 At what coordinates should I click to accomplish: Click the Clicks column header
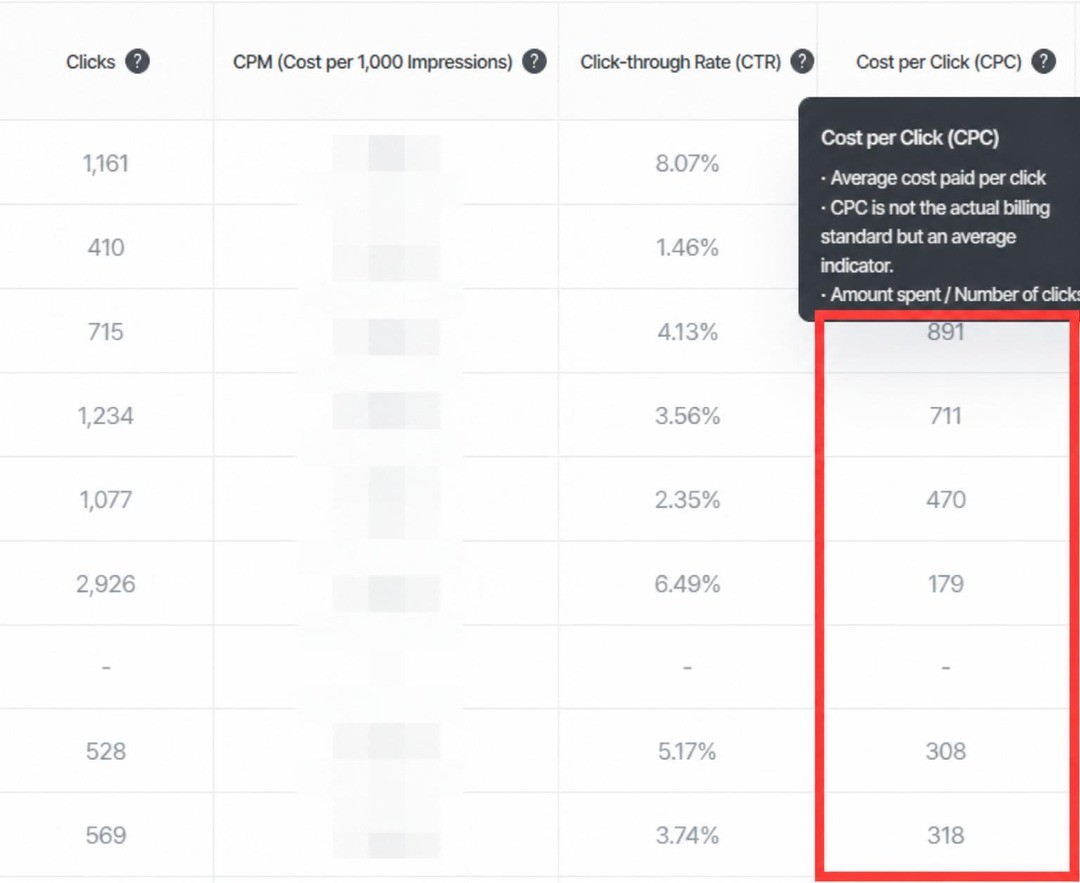coord(90,62)
